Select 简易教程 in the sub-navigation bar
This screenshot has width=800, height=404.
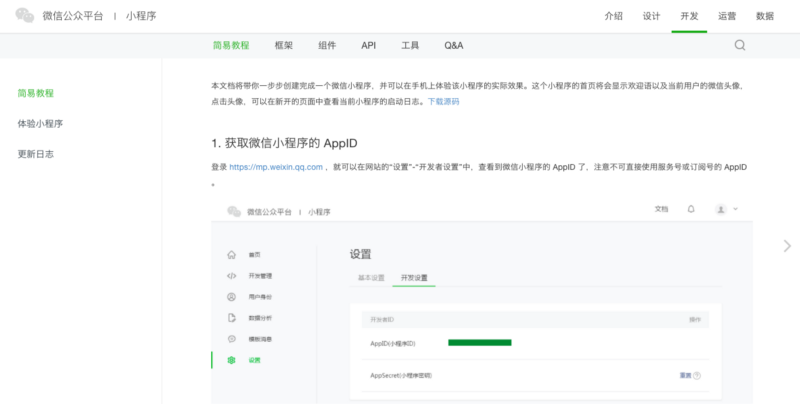(231, 45)
